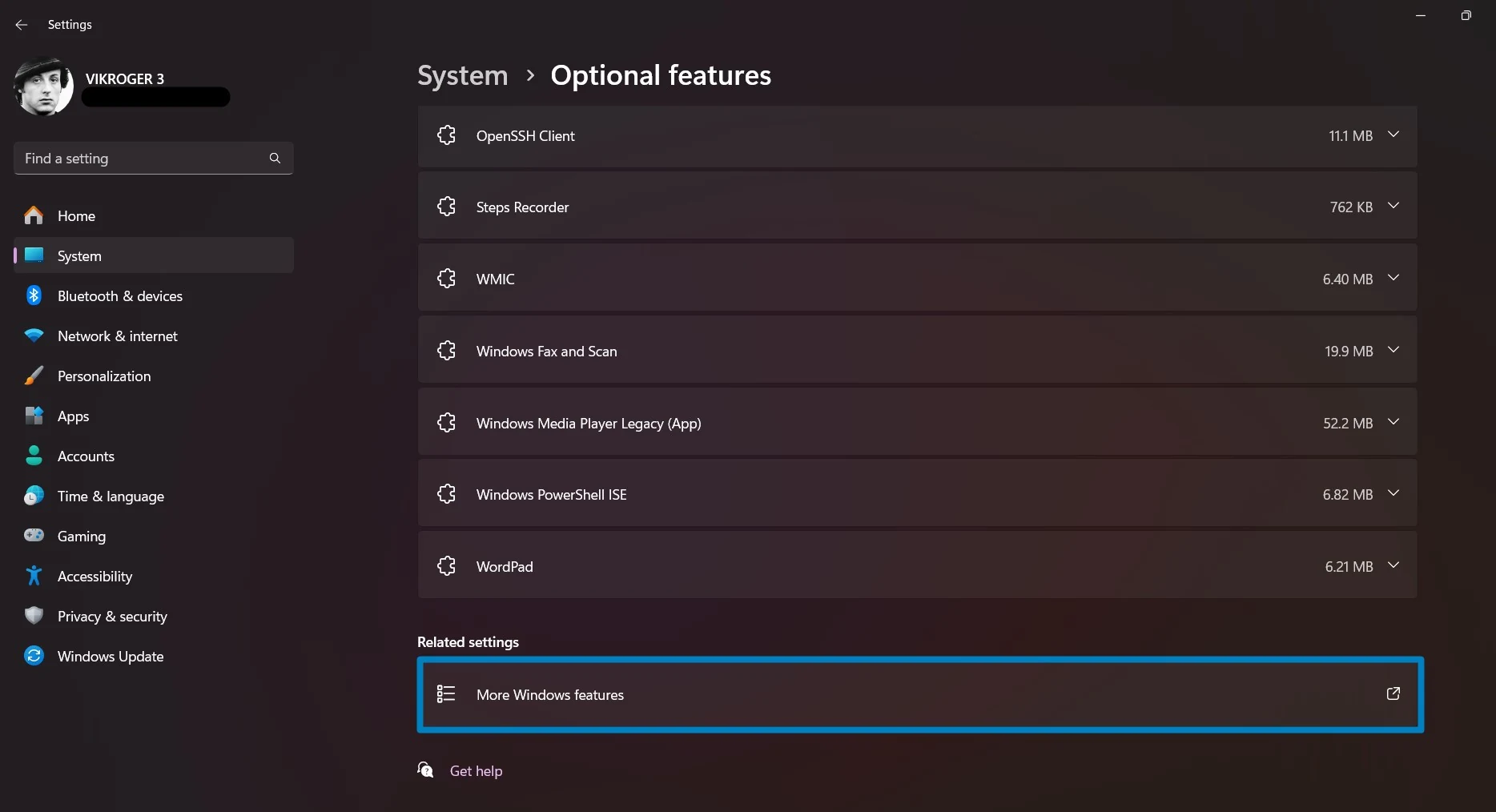
Task: Click the Steps Recorder puzzle icon
Action: pyautogui.click(x=446, y=207)
